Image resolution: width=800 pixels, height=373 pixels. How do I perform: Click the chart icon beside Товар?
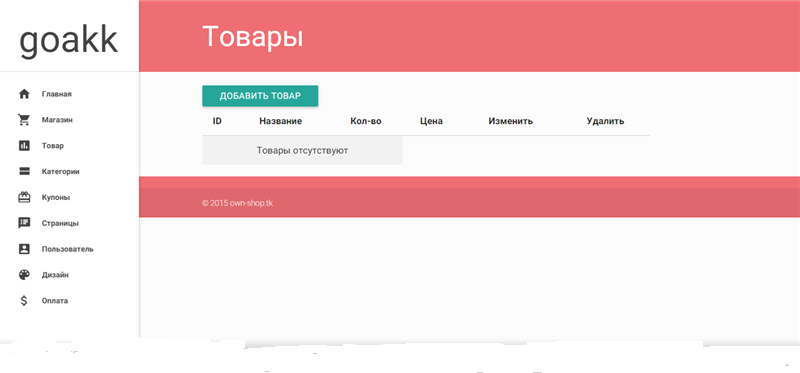(x=24, y=146)
